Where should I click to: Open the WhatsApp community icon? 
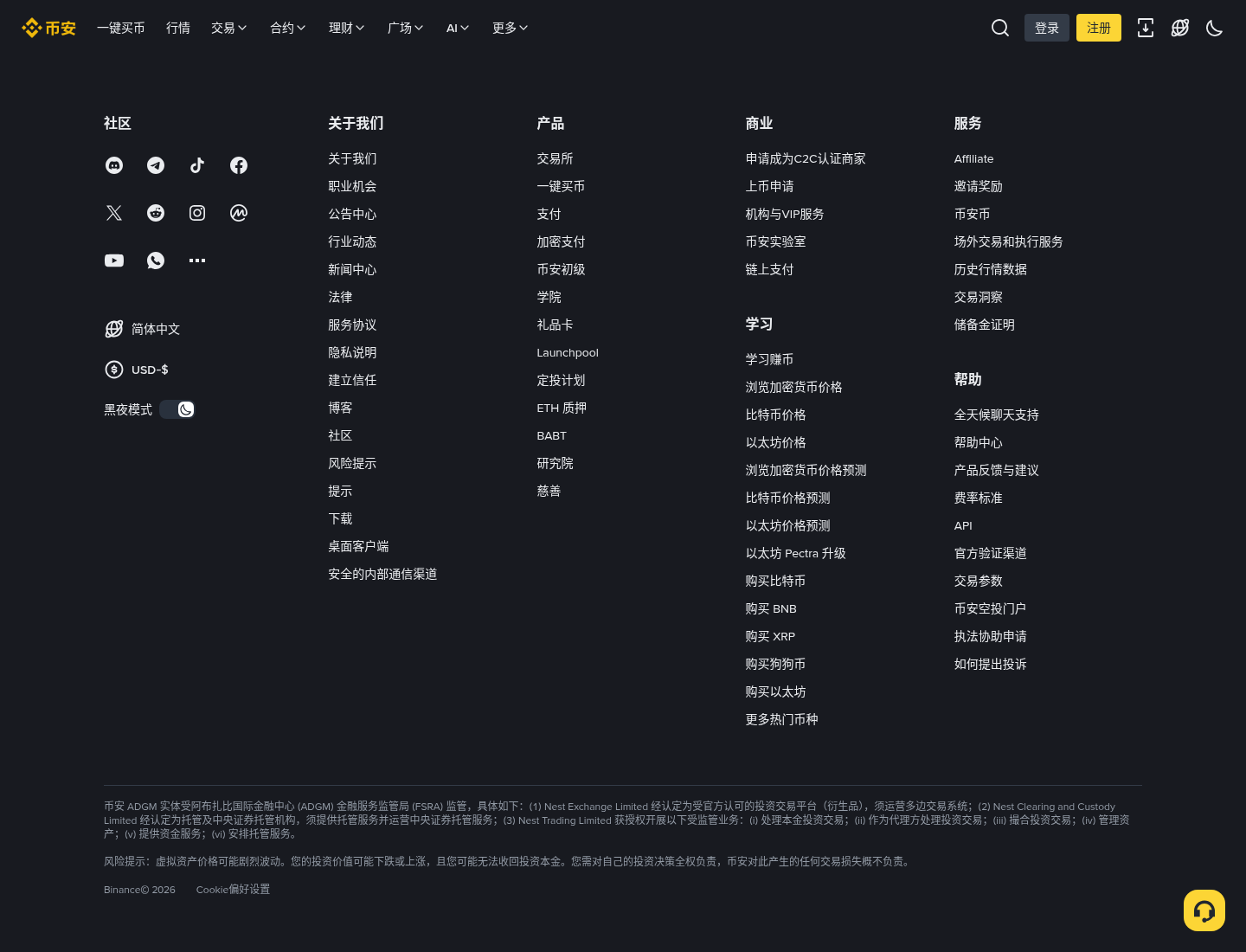(x=156, y=261)
